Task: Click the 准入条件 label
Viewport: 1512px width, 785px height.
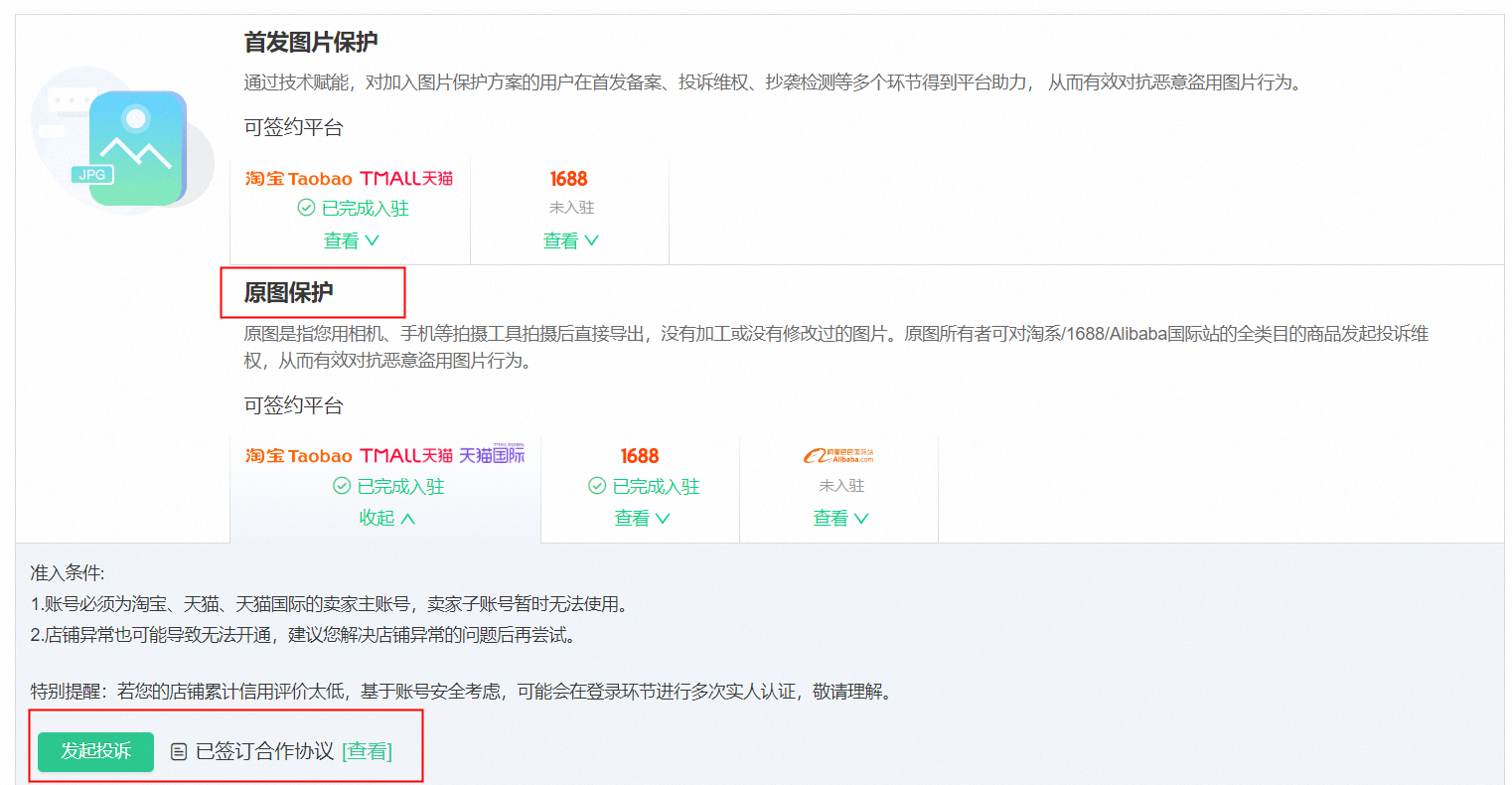Action: click(x=68, y=573)
